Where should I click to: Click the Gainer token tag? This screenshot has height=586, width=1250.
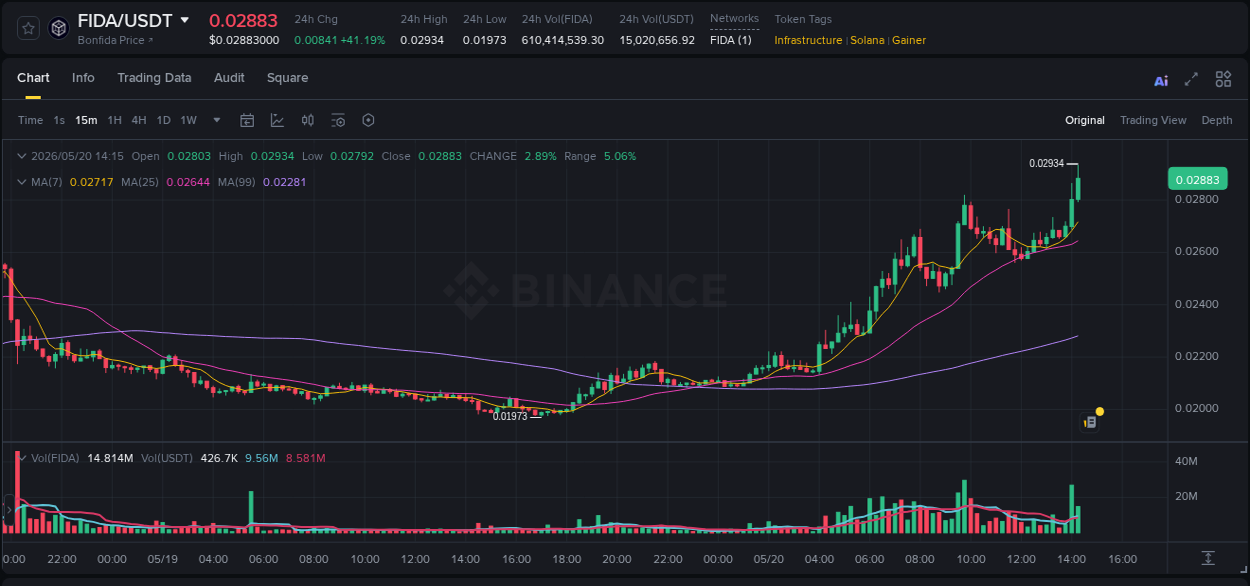click(x=909, y=40)
